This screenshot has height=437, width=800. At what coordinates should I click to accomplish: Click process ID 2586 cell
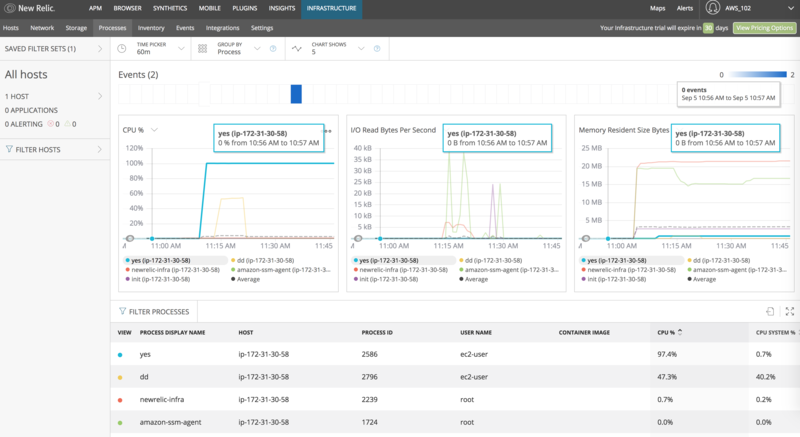(369, 354)
